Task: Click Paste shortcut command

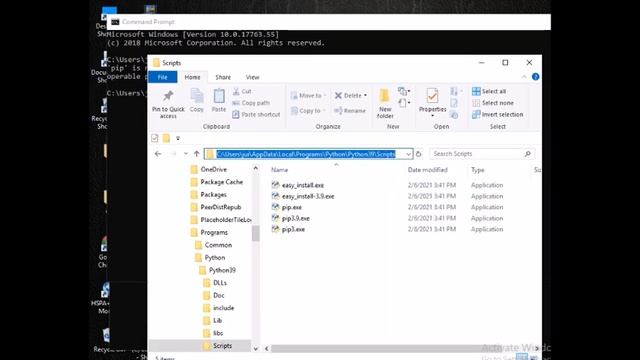Action: [256, 115]
